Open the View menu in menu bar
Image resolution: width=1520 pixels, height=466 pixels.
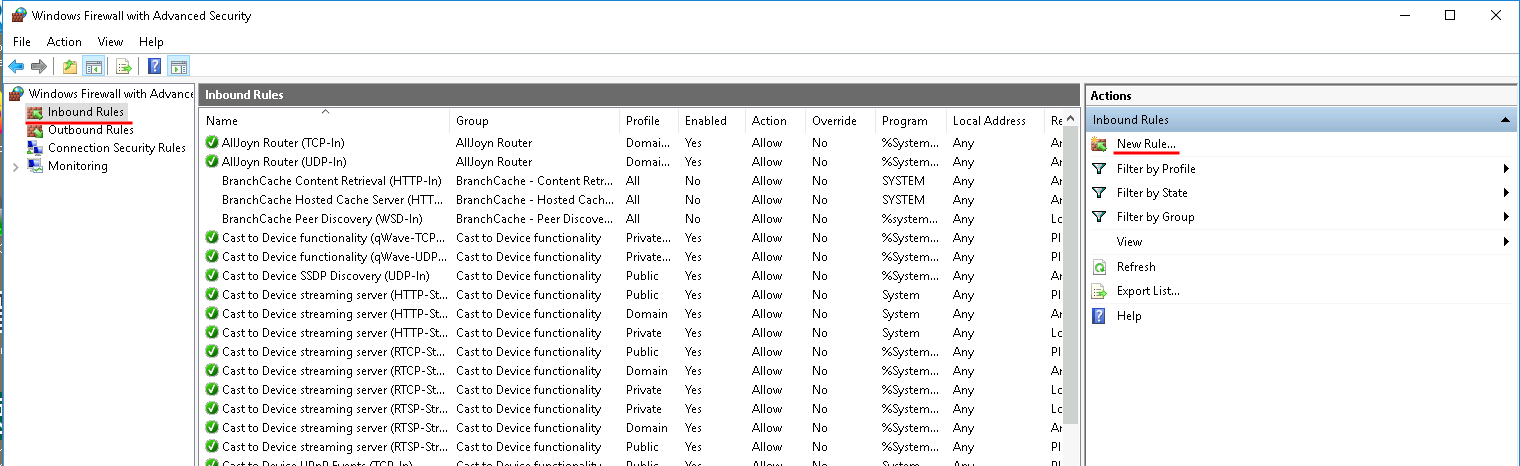(x=110, y=42)
